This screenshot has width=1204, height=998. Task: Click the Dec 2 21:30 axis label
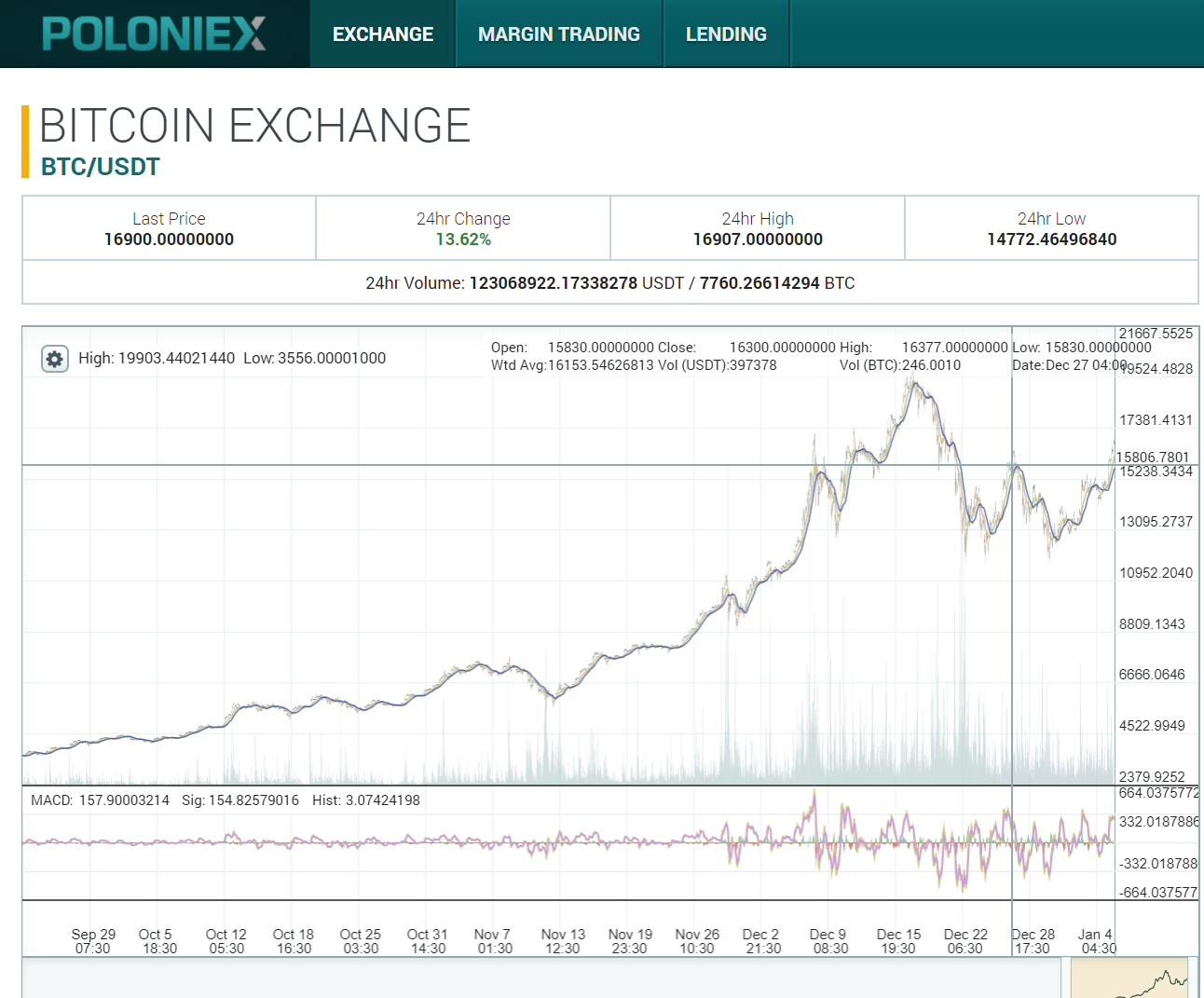[x=762, y=941]
